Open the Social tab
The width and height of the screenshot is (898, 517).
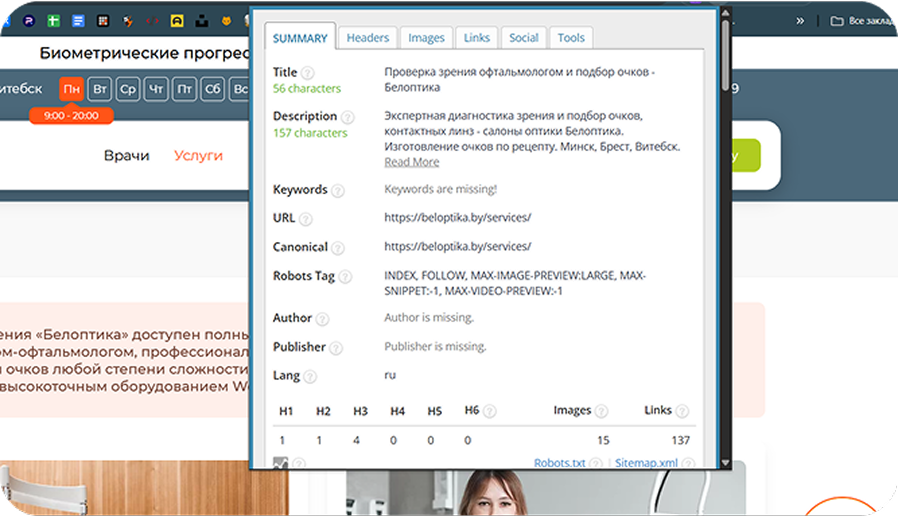[x=523, y=38]
